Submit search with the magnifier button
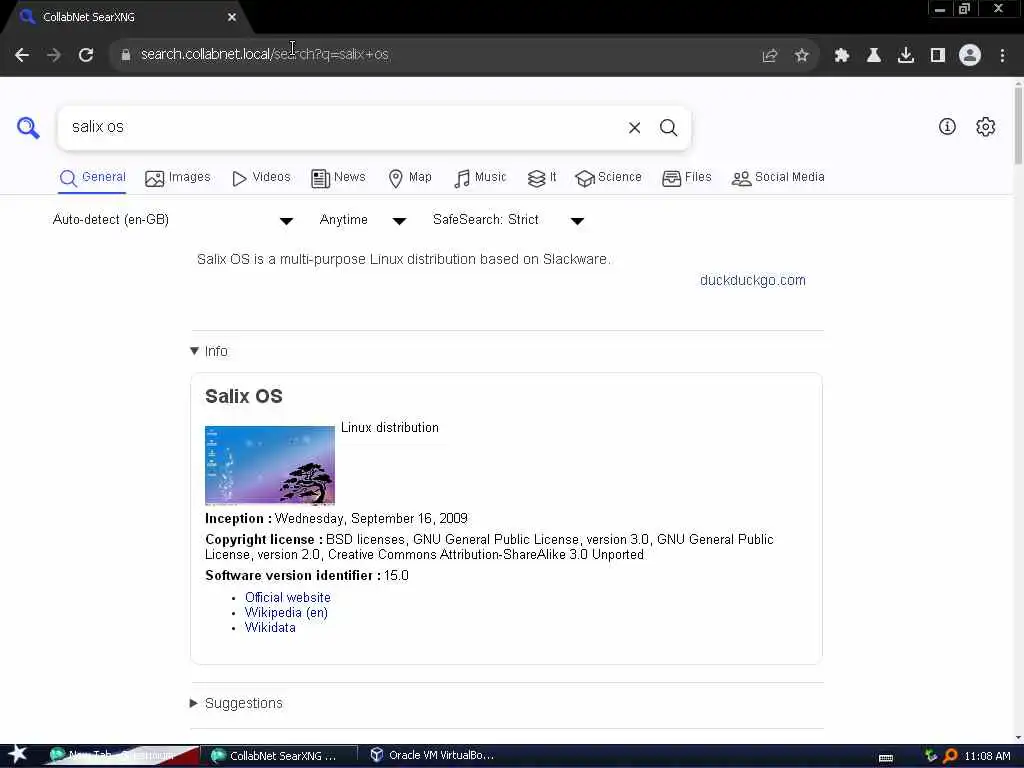Screen dimensions: 1024x768 tap(668, 127)
